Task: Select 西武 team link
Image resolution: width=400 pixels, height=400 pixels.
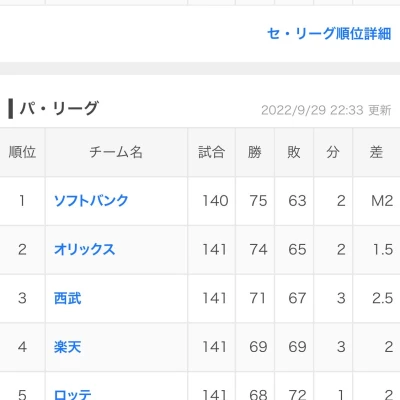Action: pyautogui.click(x=68, y=298)
